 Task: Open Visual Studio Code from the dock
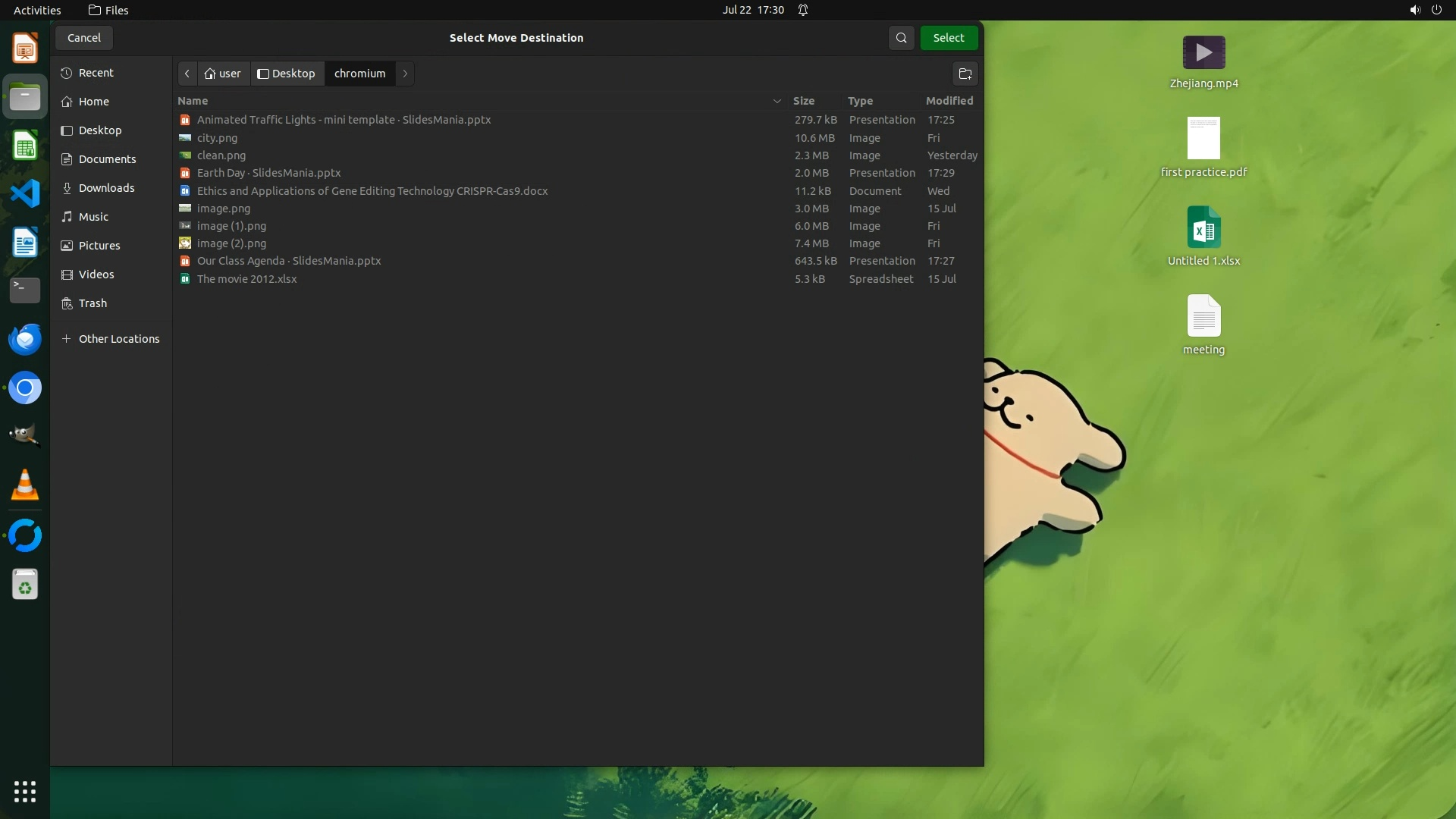pyautogui.click(x=25, y=194)
